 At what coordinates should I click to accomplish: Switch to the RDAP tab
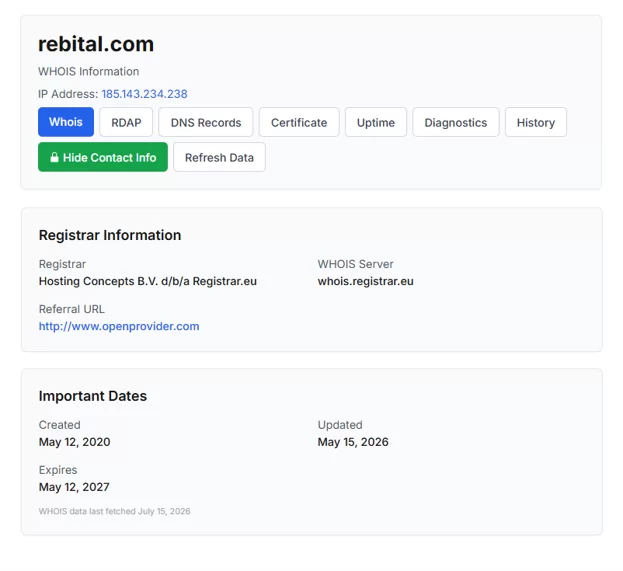click(126, 122)
